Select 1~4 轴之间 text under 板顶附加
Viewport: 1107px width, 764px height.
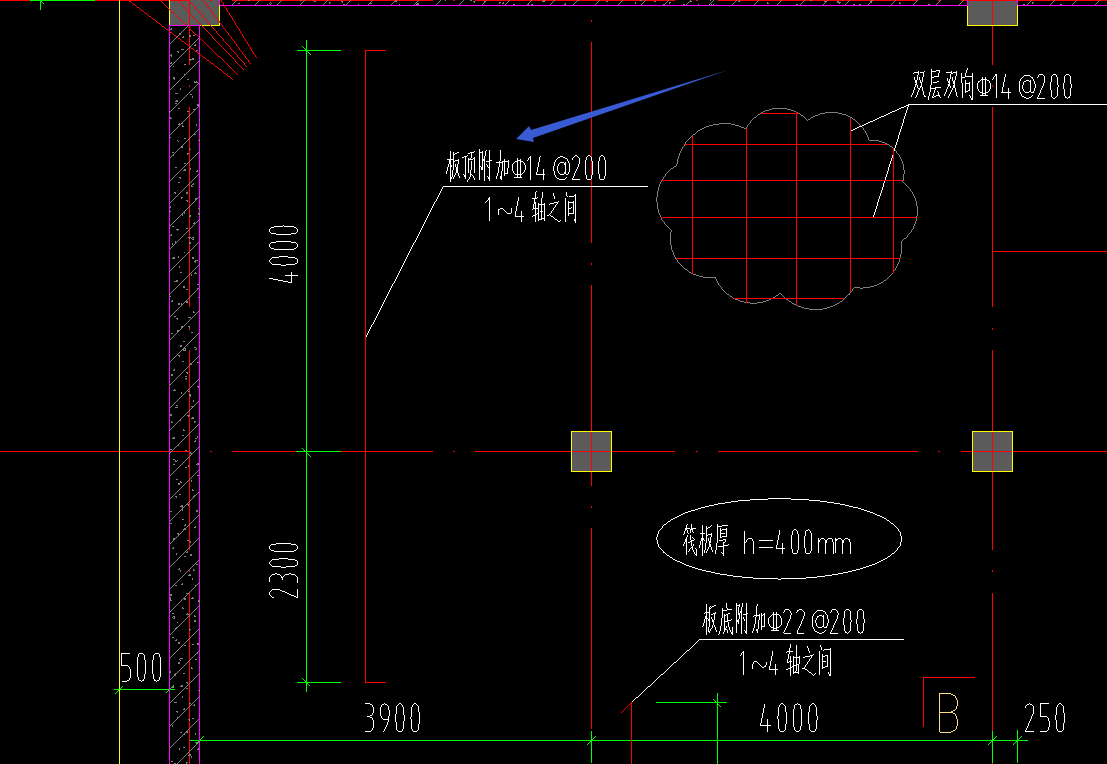click(x=531, y=209)
